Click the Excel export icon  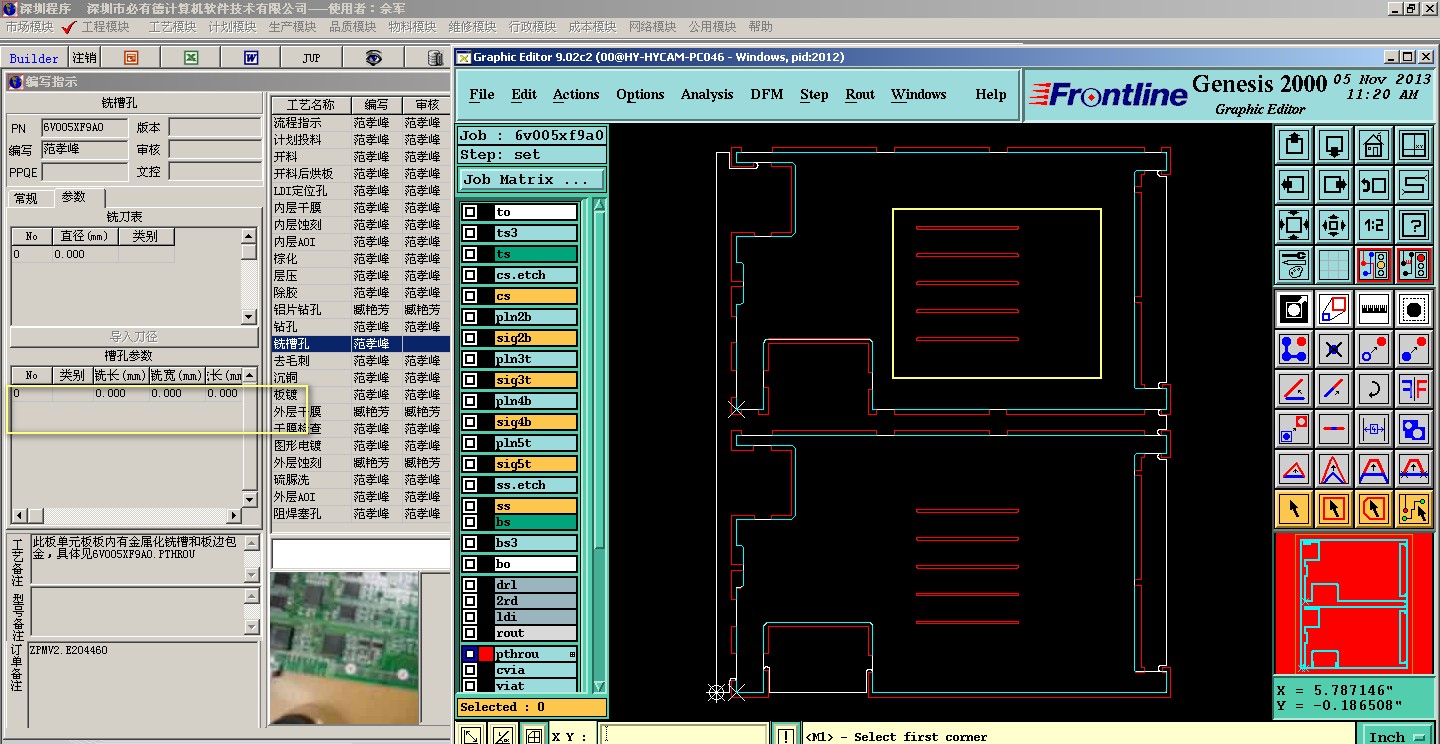191,58
